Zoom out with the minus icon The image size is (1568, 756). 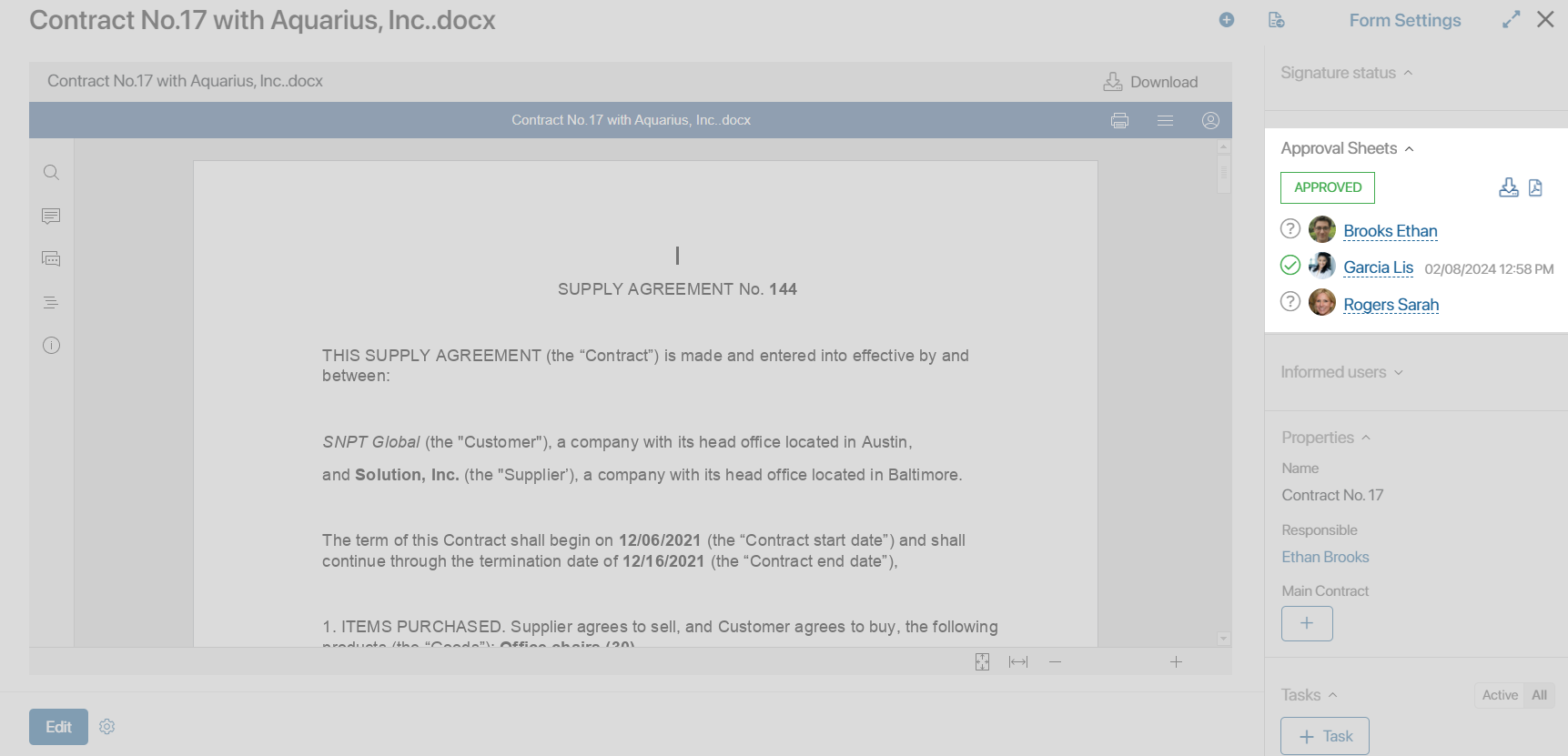click(x=1055, y=661)
